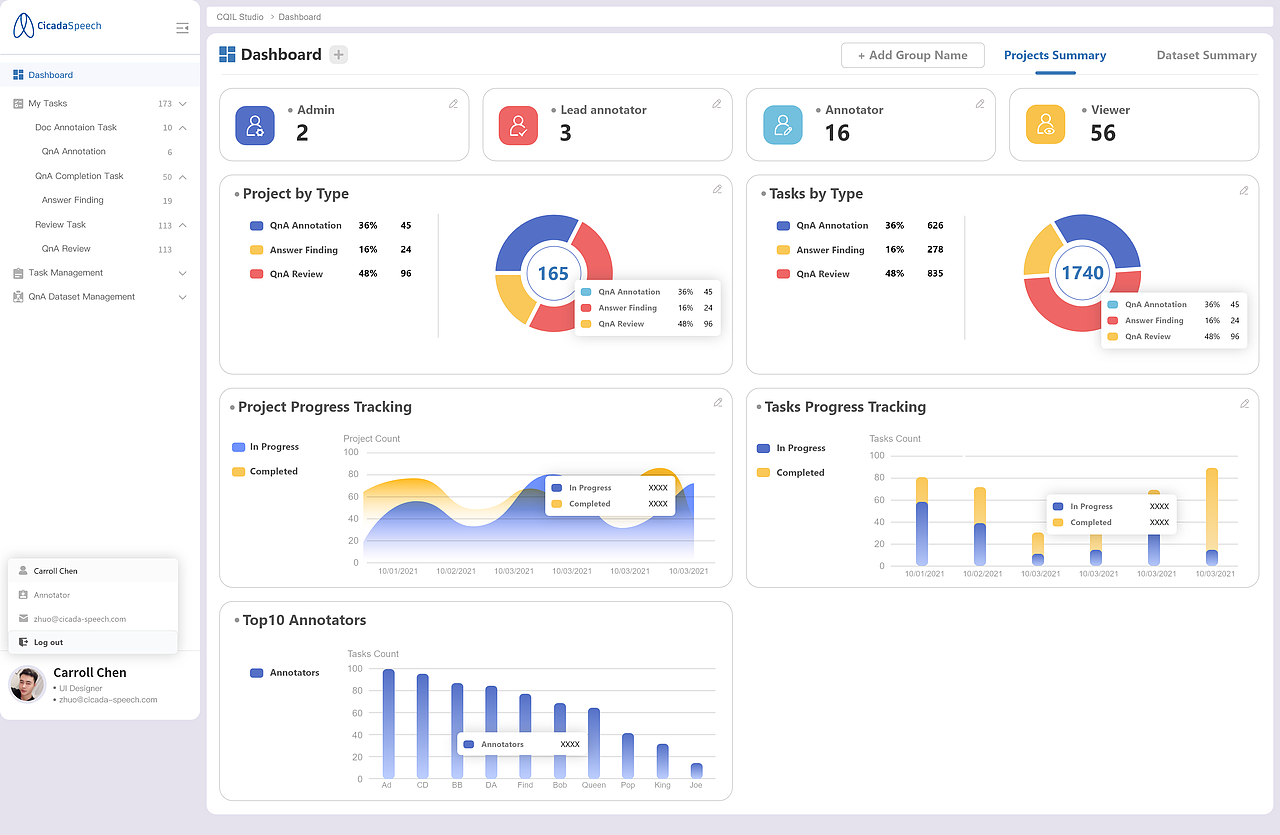This screenshot has width=1280, height=835.
Task: Toggle QnA Review legend in Project by Type
Action: tap(286, 274)
